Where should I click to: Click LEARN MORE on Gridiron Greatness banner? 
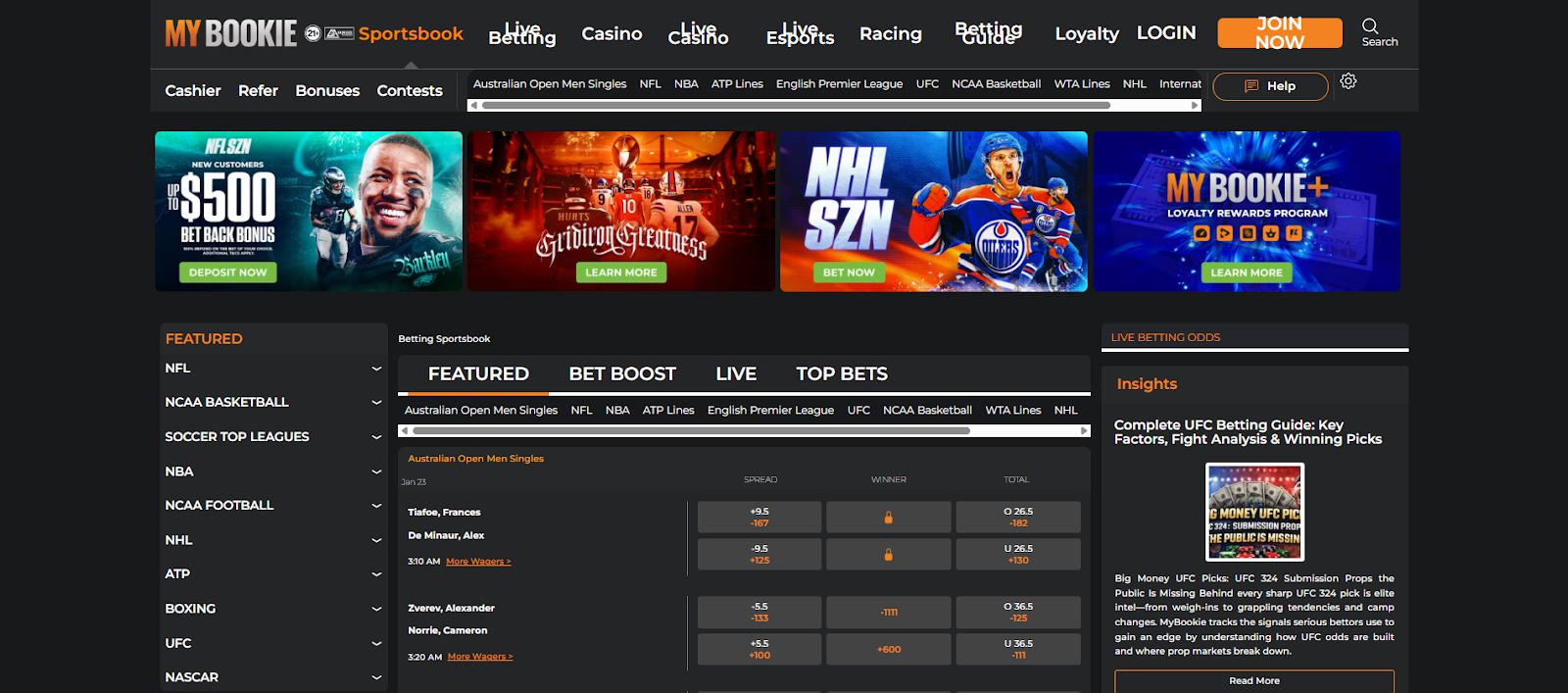(x=621, y=272)
